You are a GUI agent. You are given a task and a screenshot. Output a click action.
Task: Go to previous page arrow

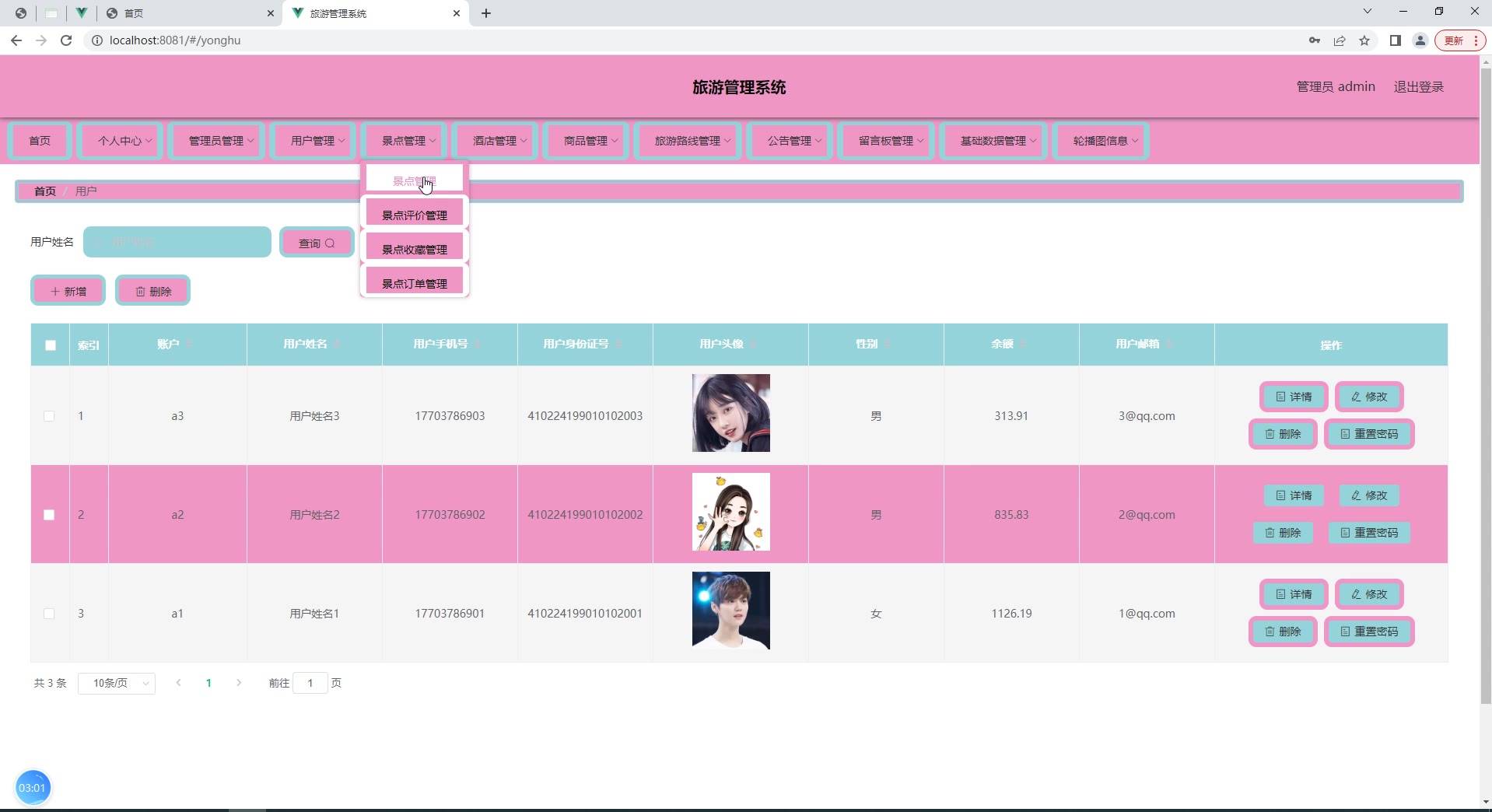point(179,683)
